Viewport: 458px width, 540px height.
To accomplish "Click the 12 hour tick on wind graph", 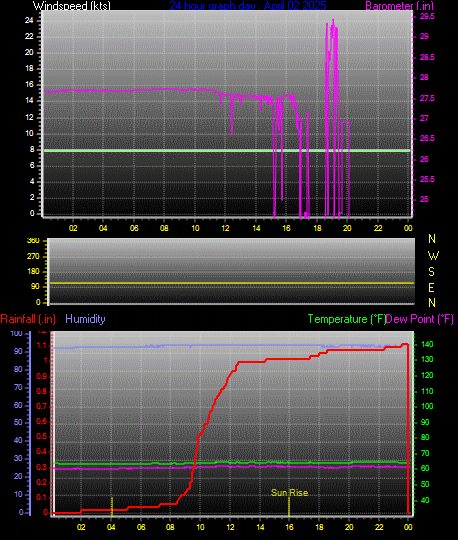I will click(x=225, y=228).
